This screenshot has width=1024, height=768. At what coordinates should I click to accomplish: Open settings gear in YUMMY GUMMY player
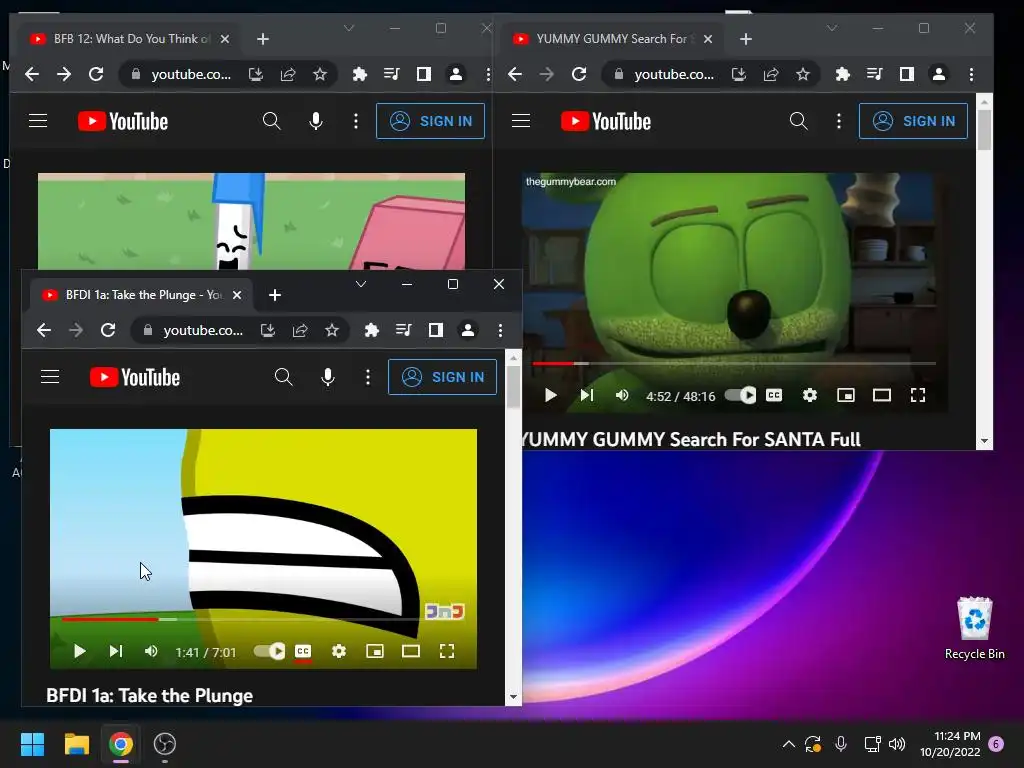click(x=810, y=395)
